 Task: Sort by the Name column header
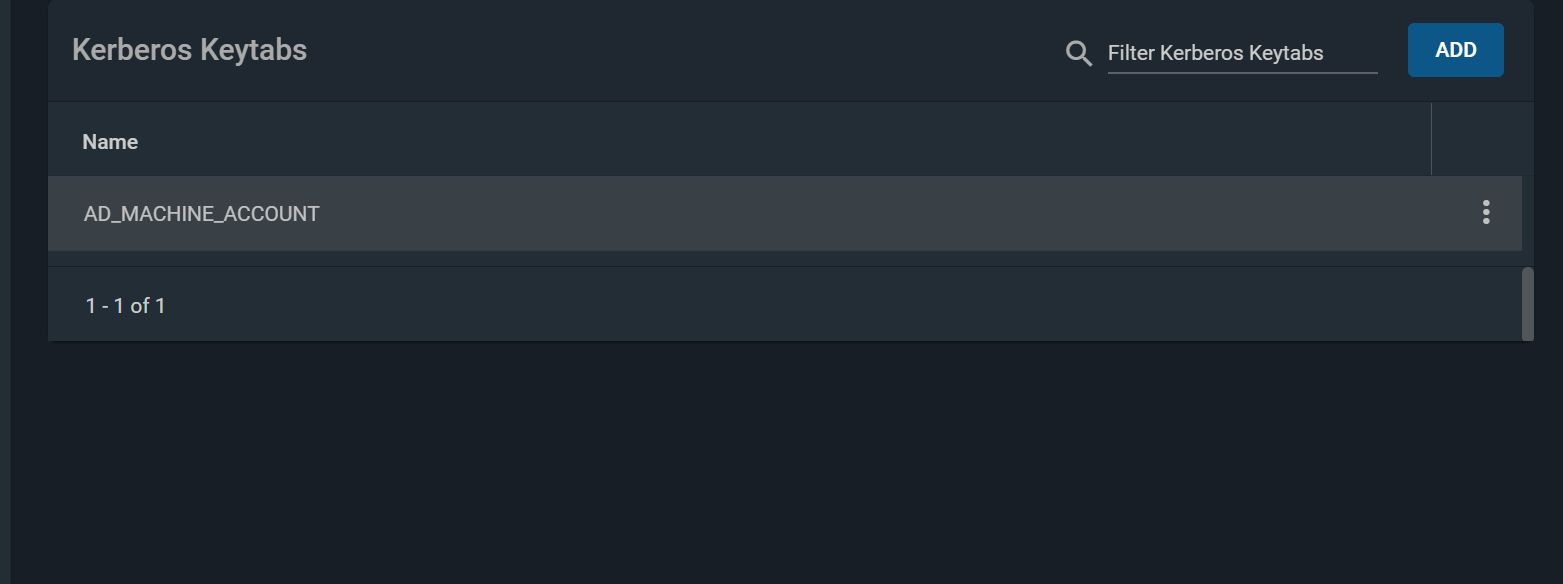point(110,142)
